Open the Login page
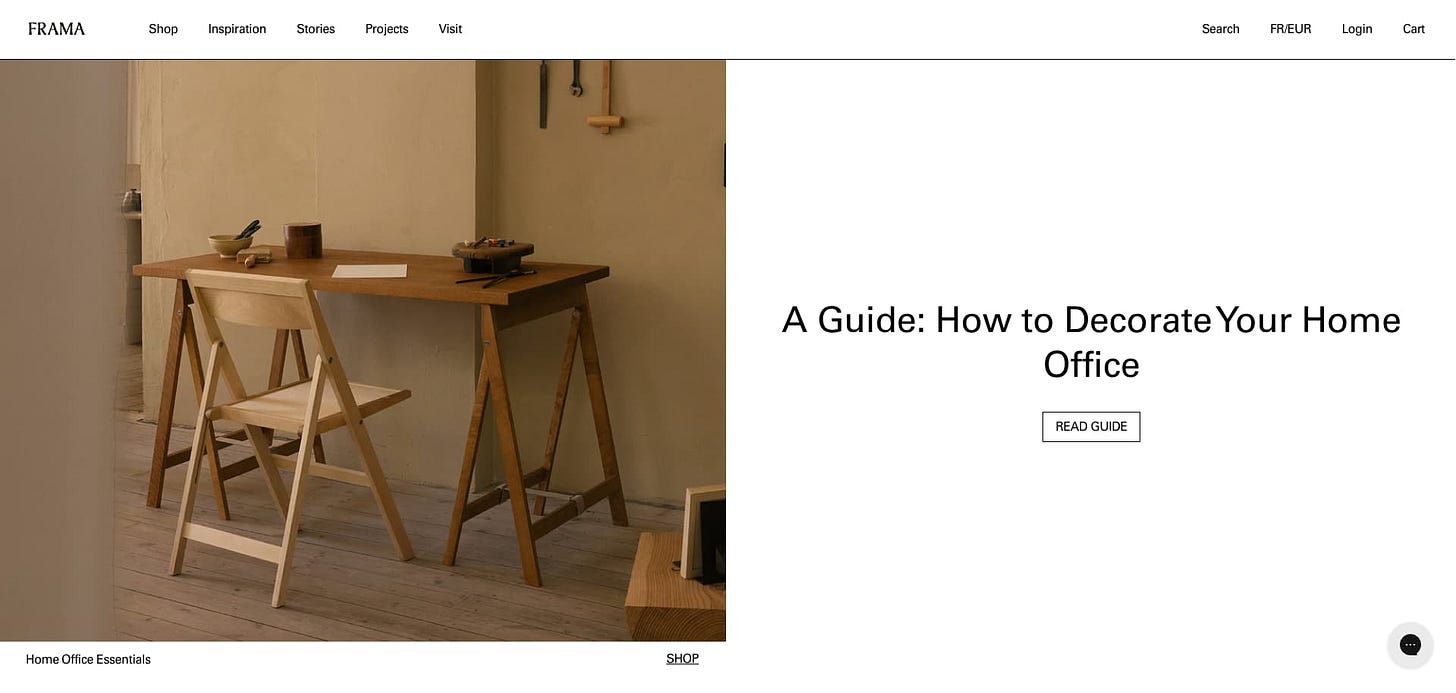 pyautogui.click(x=1356, y=29)
